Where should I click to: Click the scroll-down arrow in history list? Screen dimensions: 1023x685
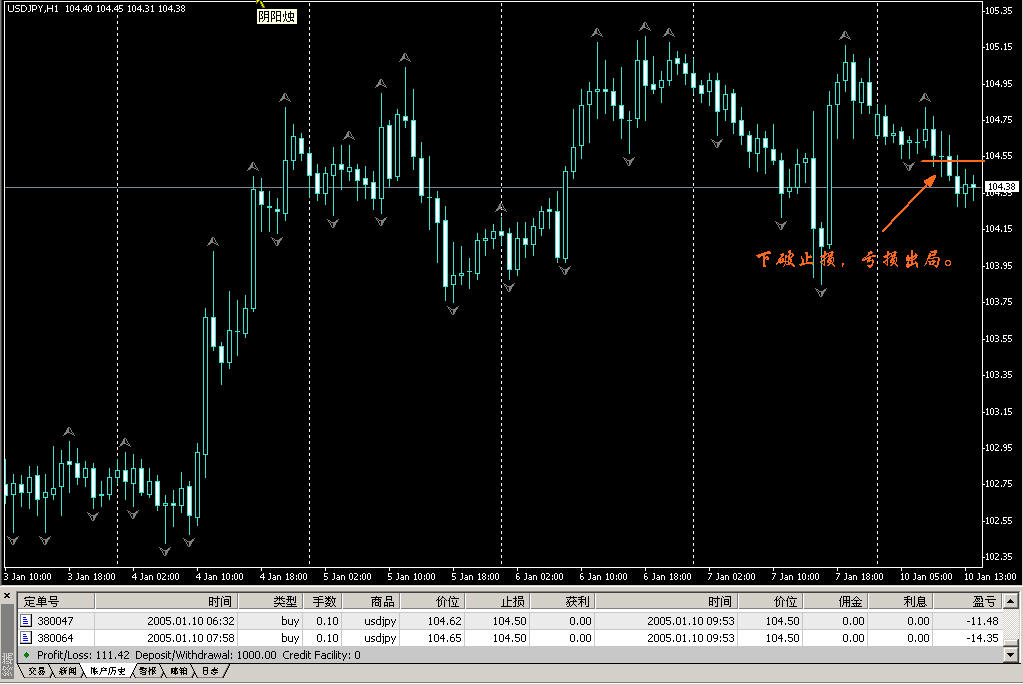[1011, 654]
